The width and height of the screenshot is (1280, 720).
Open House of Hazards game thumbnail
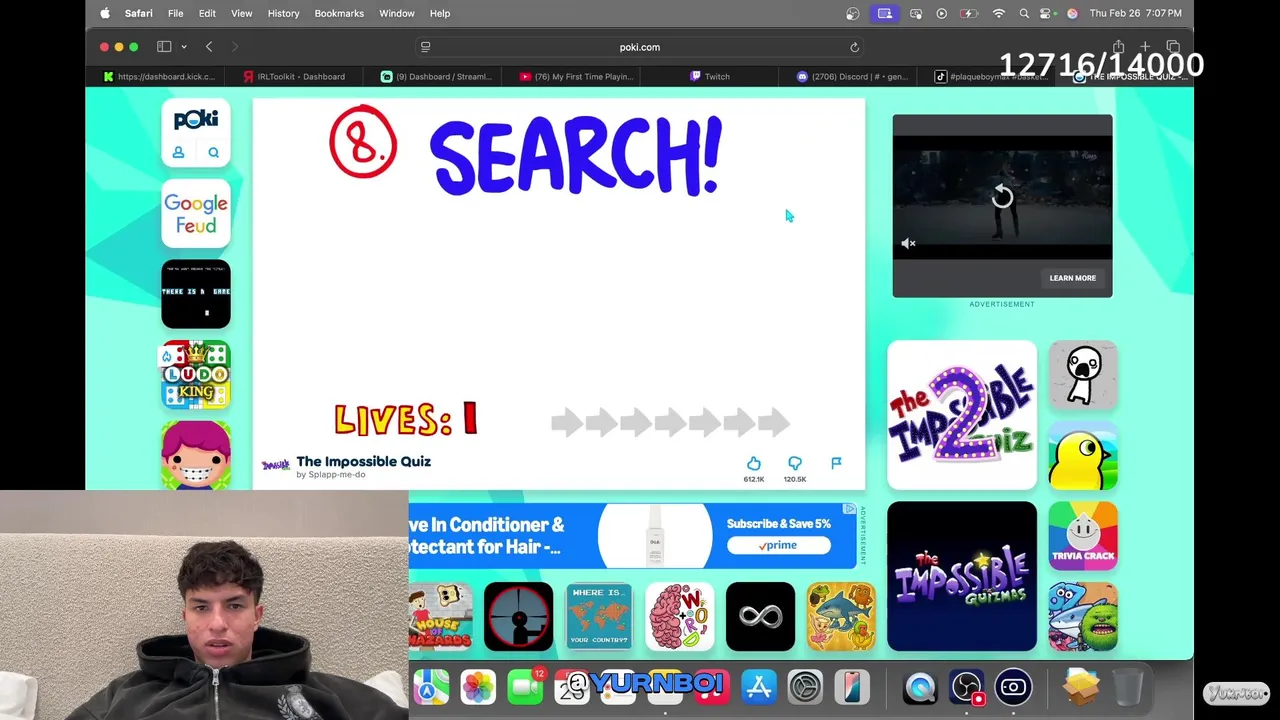[x=440, y=616]
